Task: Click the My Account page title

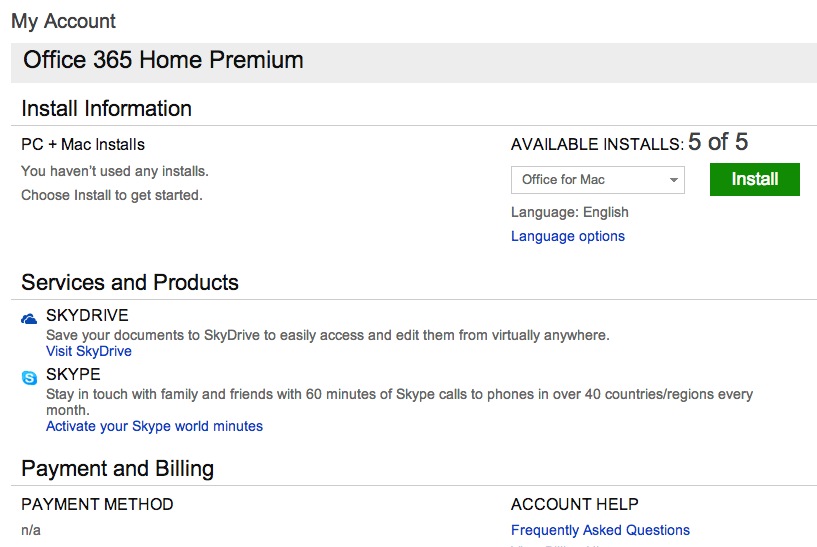Action: (x=63, y=21)
